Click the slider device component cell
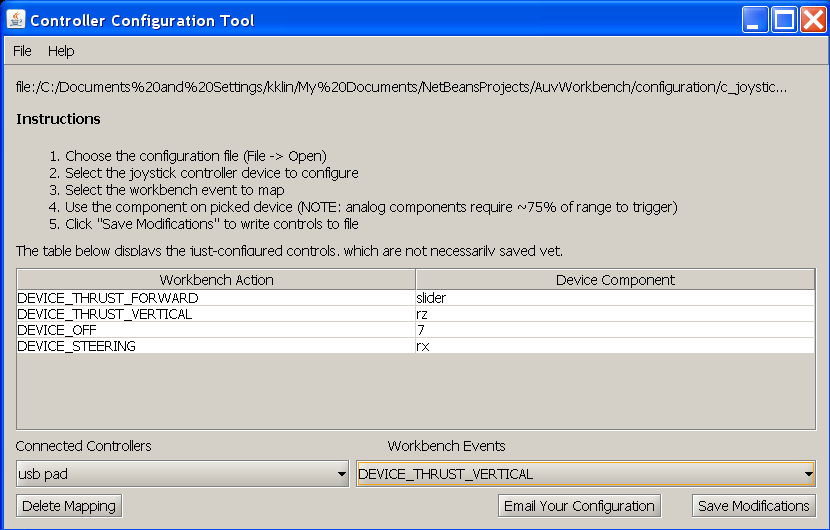Screen dimensions: 830x530 pyautogui.click(x=615, y=298)
